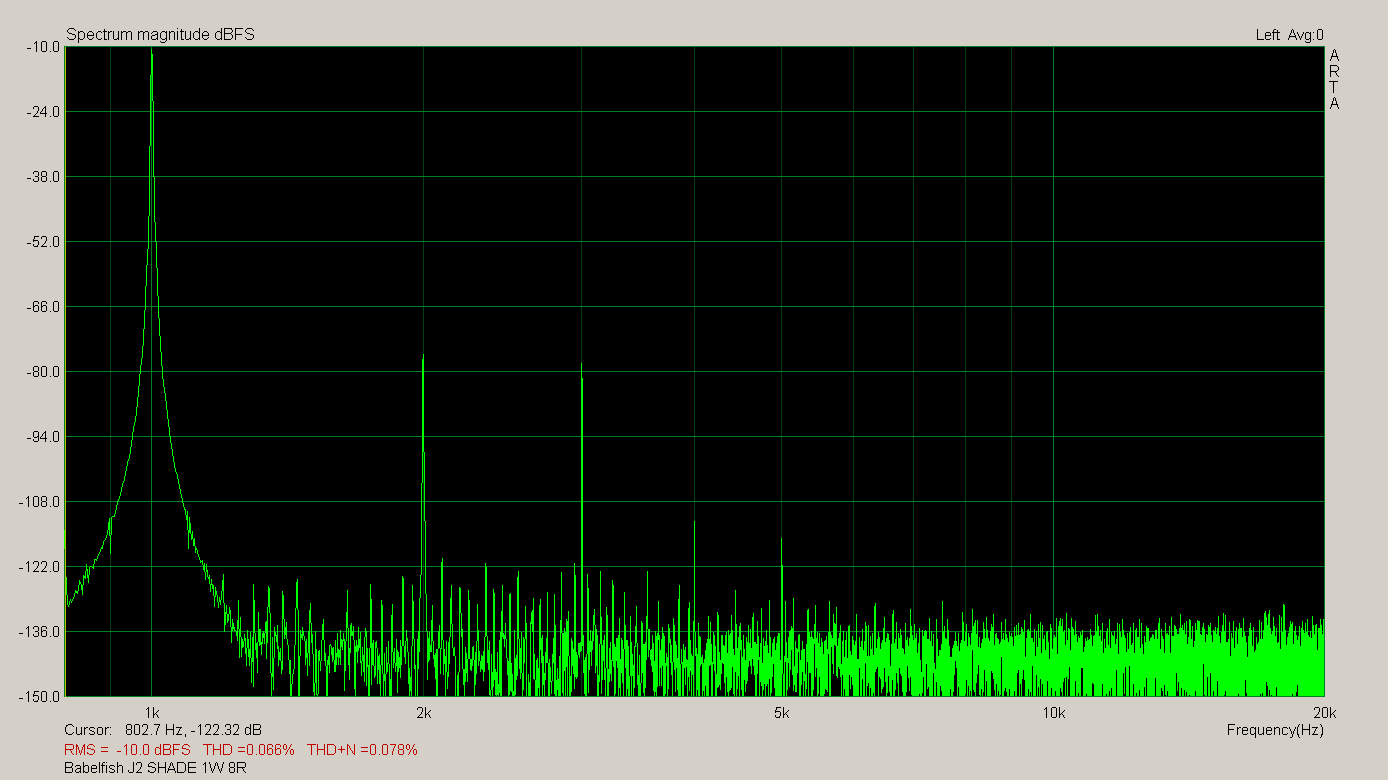The width and height of the screenshot is (1388, 784).
Task: Click the -150.0 axis label
Action: click(39, 697)
